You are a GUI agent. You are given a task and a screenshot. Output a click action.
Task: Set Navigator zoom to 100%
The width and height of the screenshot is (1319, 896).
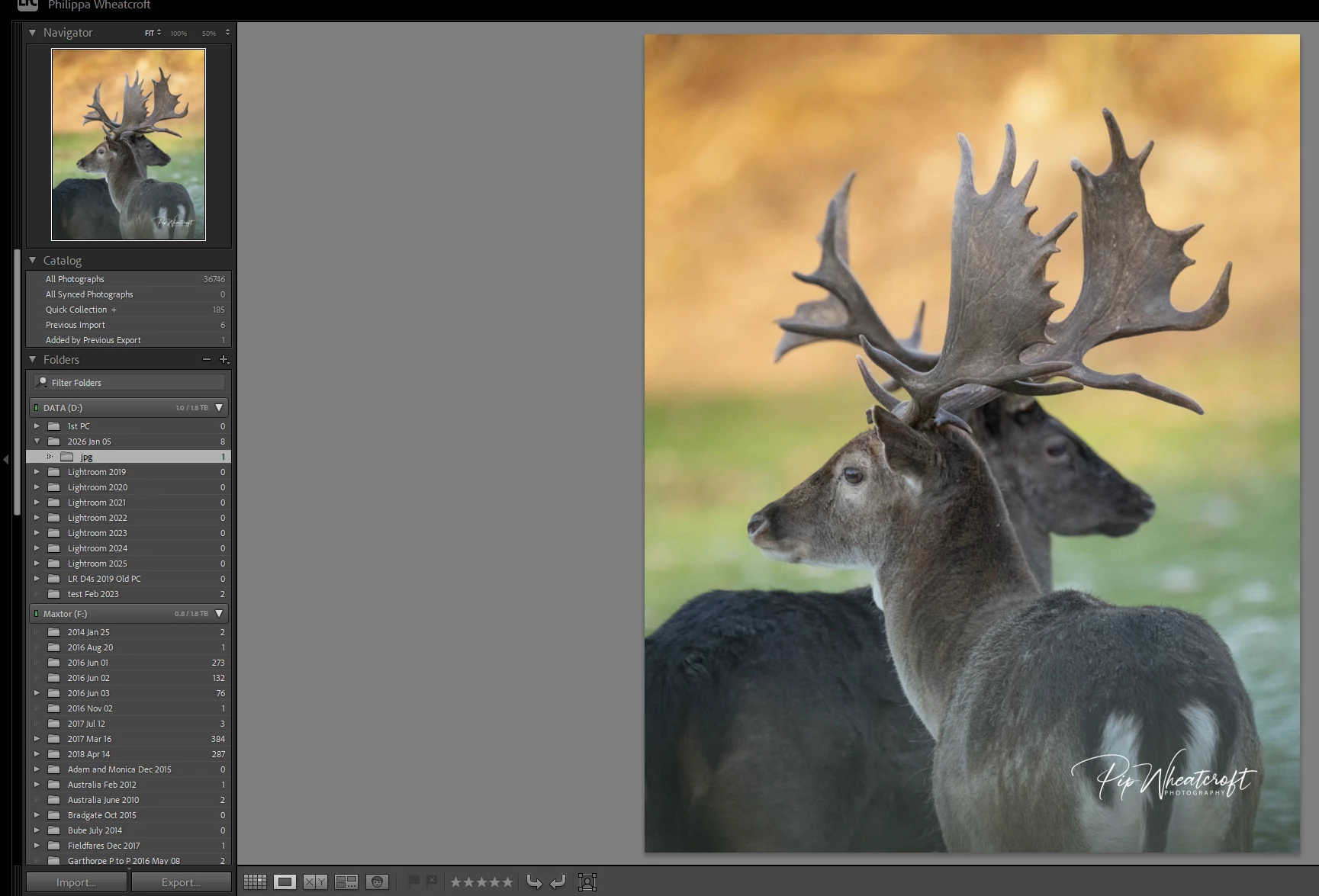coord(179,34)
